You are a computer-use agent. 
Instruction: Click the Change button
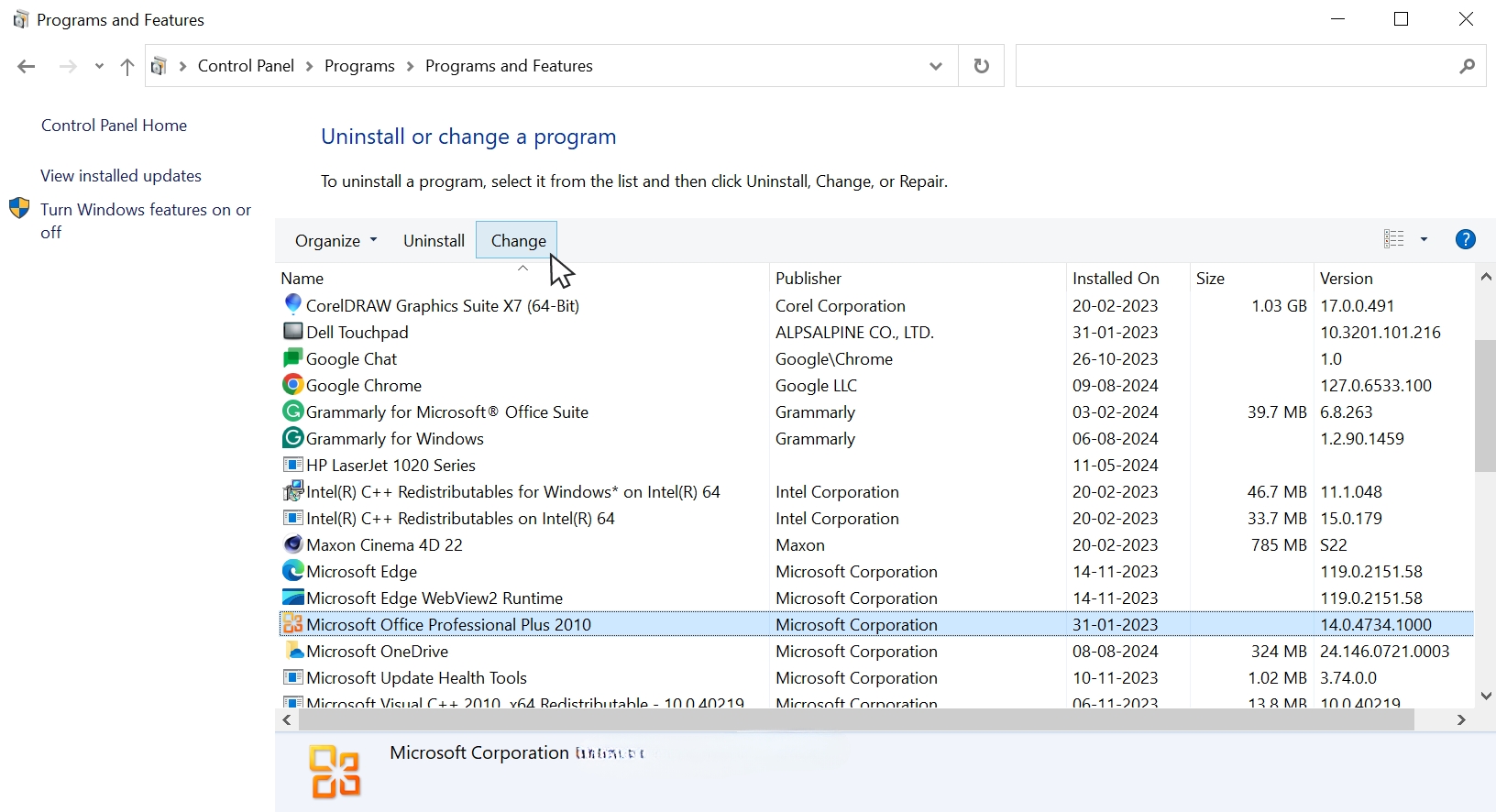[517, 240]
